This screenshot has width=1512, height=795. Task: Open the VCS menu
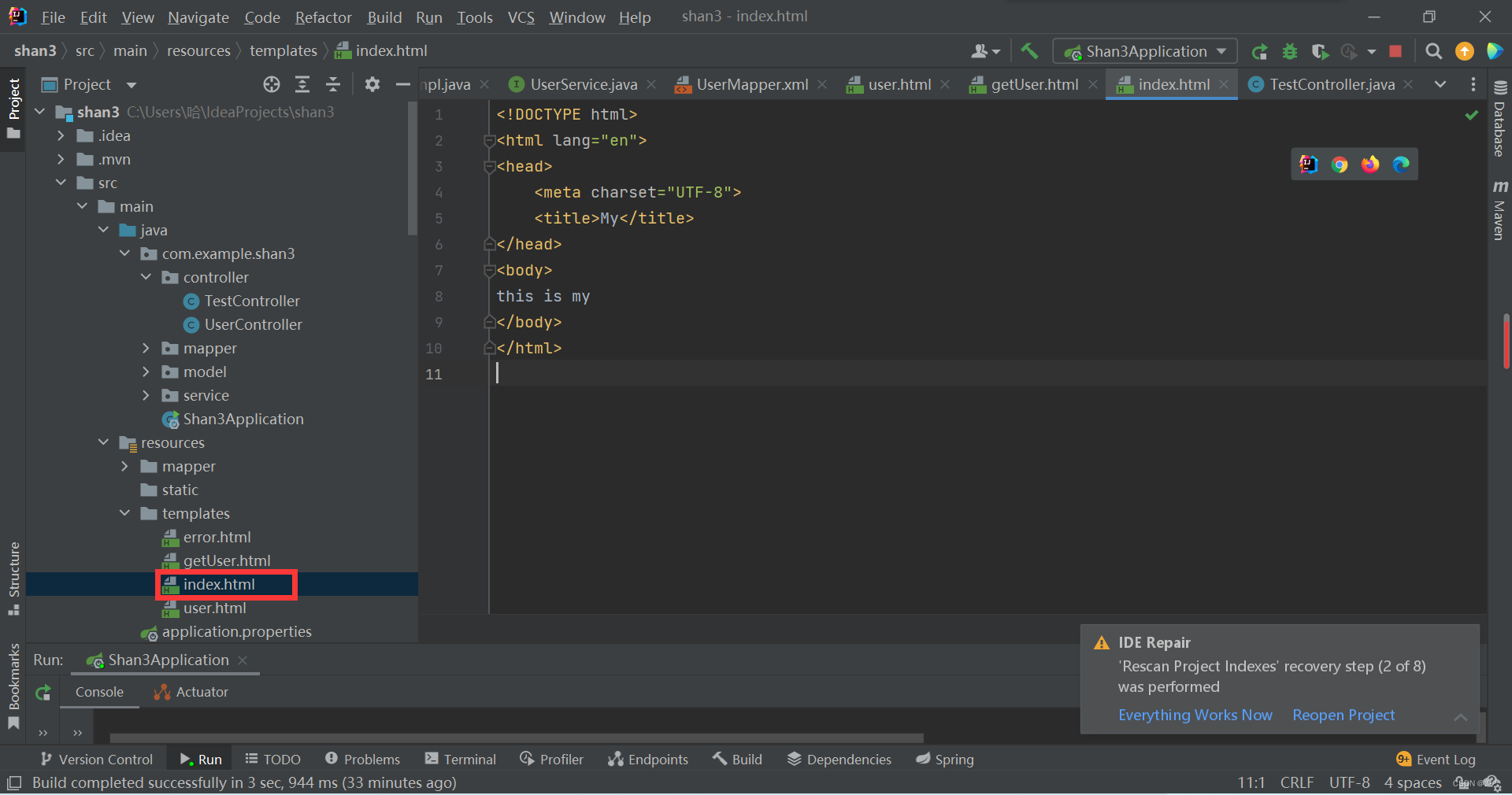(x=521, y=17)
